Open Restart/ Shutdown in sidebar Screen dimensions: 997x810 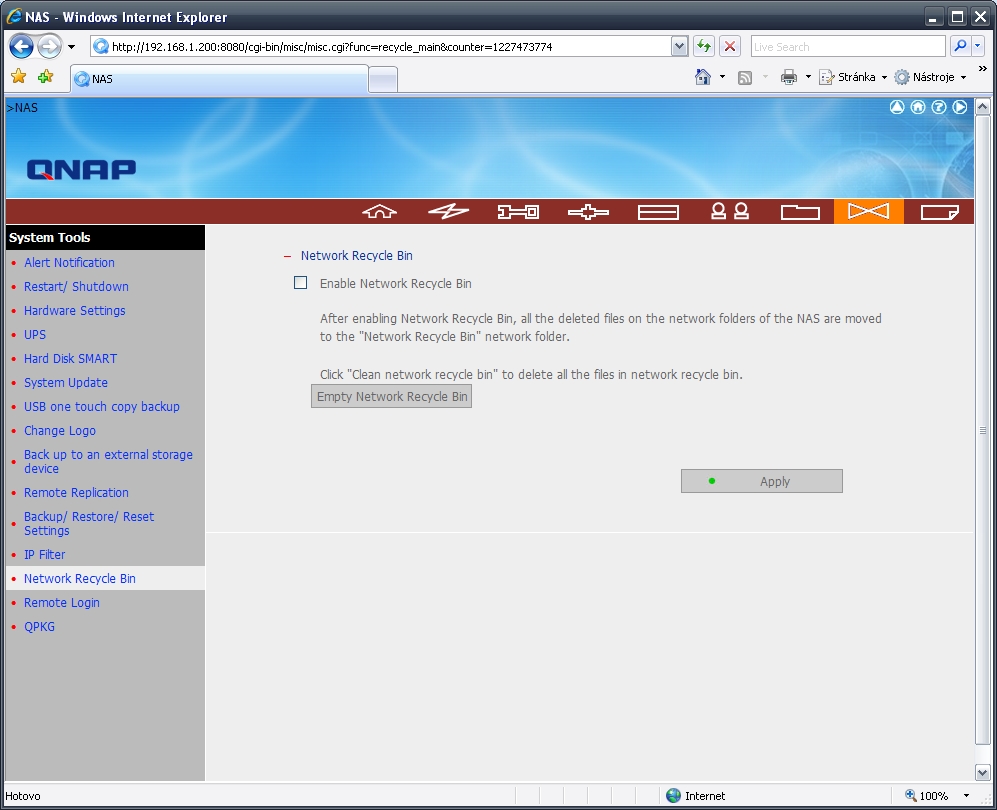point(76,286)
